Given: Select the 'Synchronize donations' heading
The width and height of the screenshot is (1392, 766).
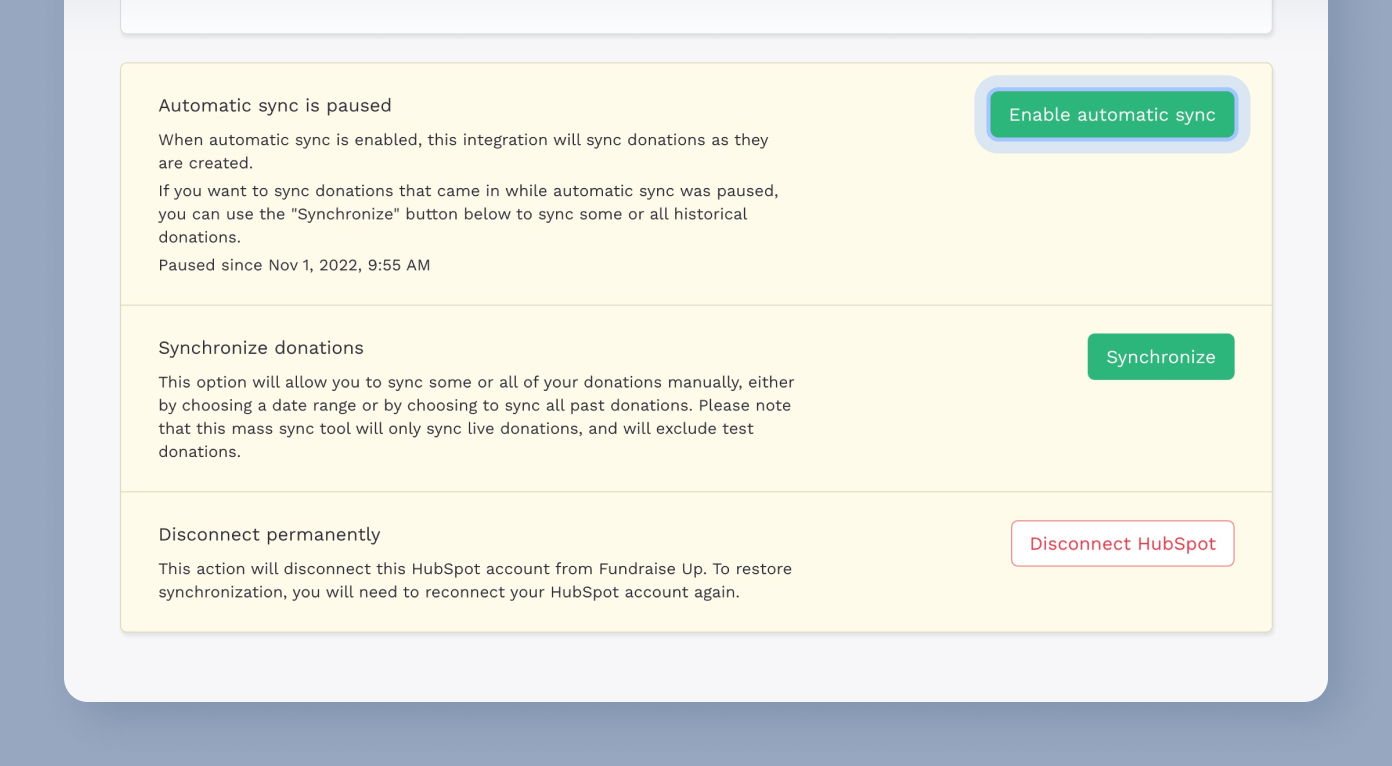Looking at the screenshot, I should (261, 348).
